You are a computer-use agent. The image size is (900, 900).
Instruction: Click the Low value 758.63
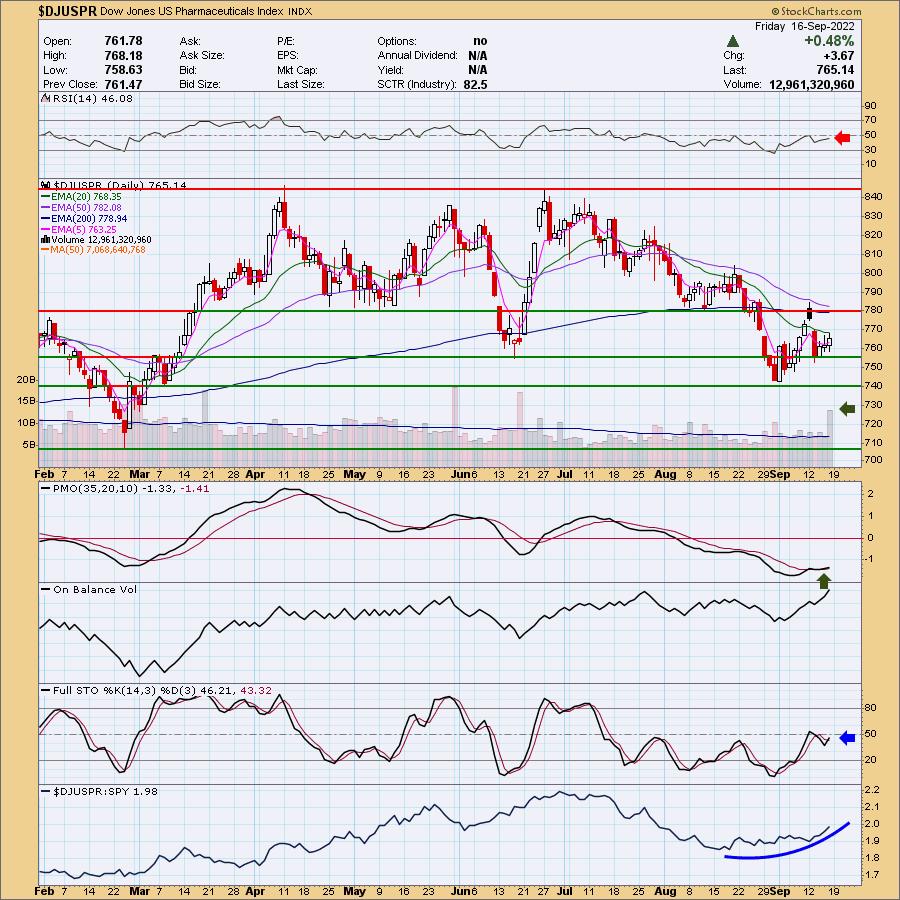tap(123, 70)
